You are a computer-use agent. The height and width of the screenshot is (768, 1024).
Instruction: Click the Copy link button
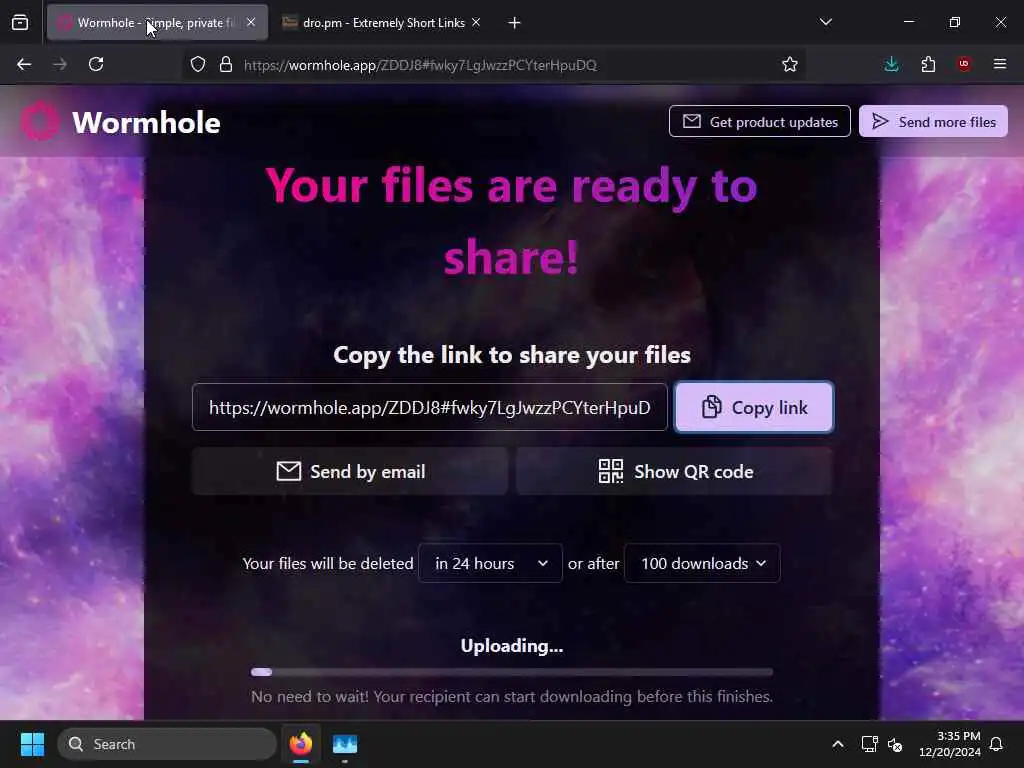coord(754,408)
